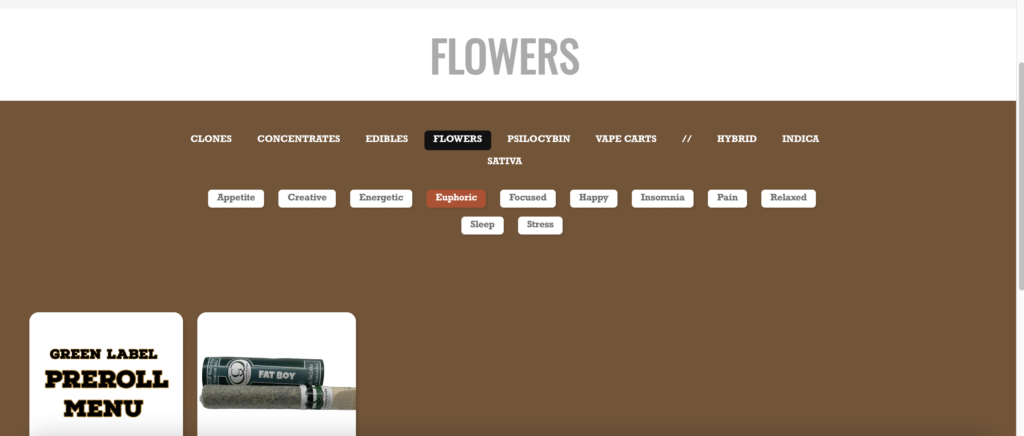The height and width of the screenshot is (436, 1024).
Task: Toggle the Focused effect tag
Action: [528, 198]
